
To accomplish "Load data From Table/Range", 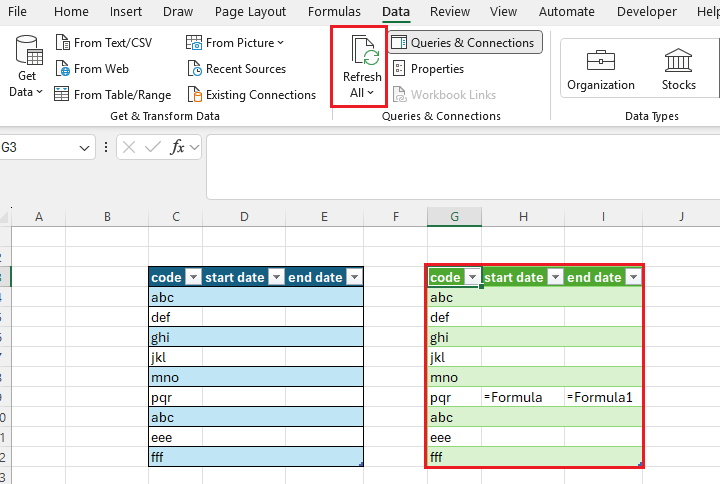I will click(113, 95).
